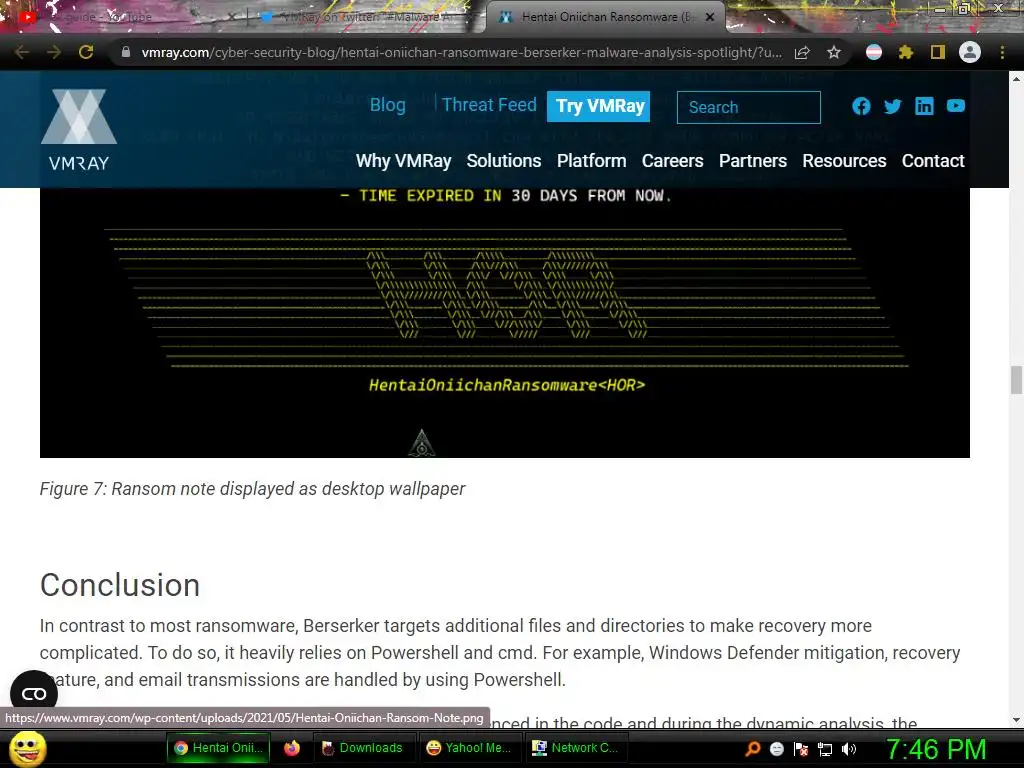Click the round floating widget button at bottom left
The width and height of the screenshot is (1024, 768).
point(34,694)
